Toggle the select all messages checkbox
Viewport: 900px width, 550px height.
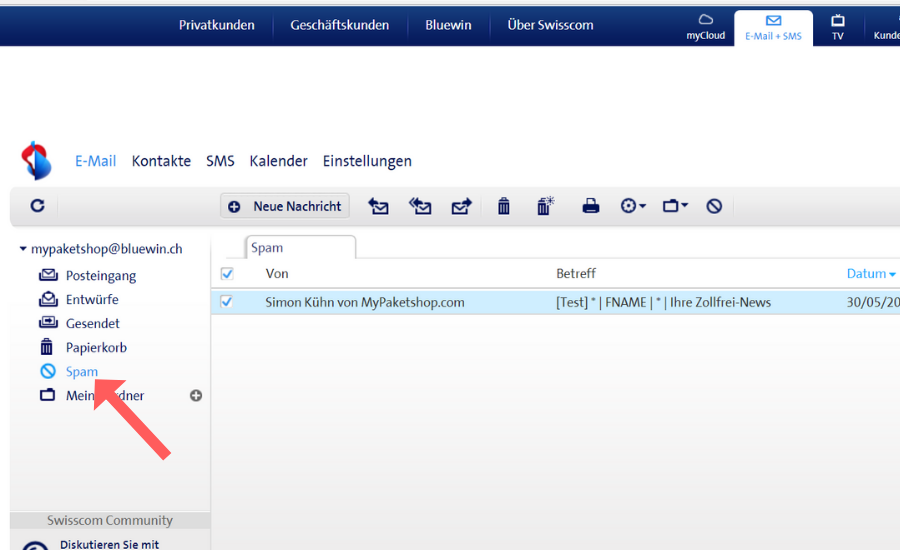(x=227, y=273)
